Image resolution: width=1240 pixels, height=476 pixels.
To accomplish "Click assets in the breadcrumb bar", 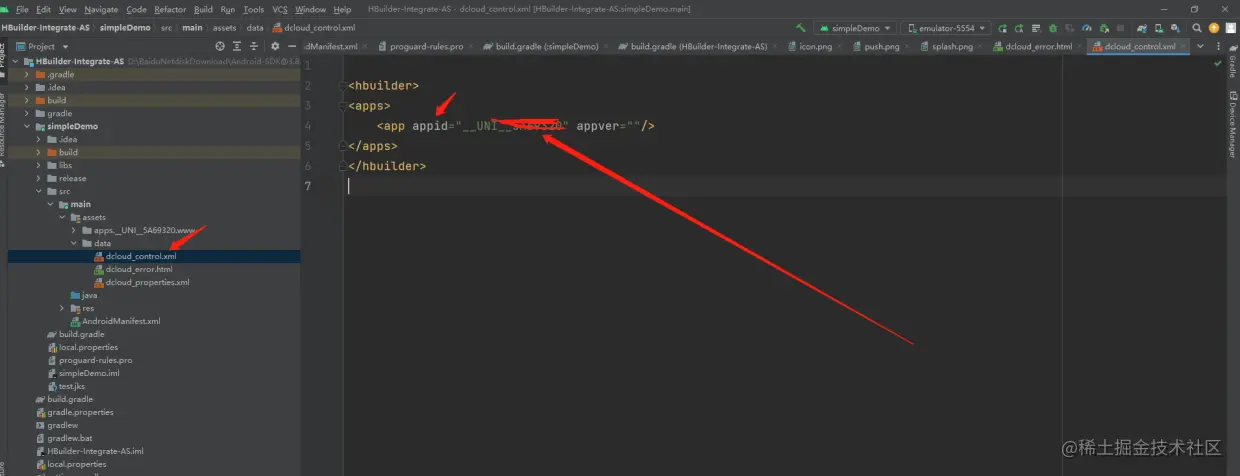I will [x=226, y=28].
